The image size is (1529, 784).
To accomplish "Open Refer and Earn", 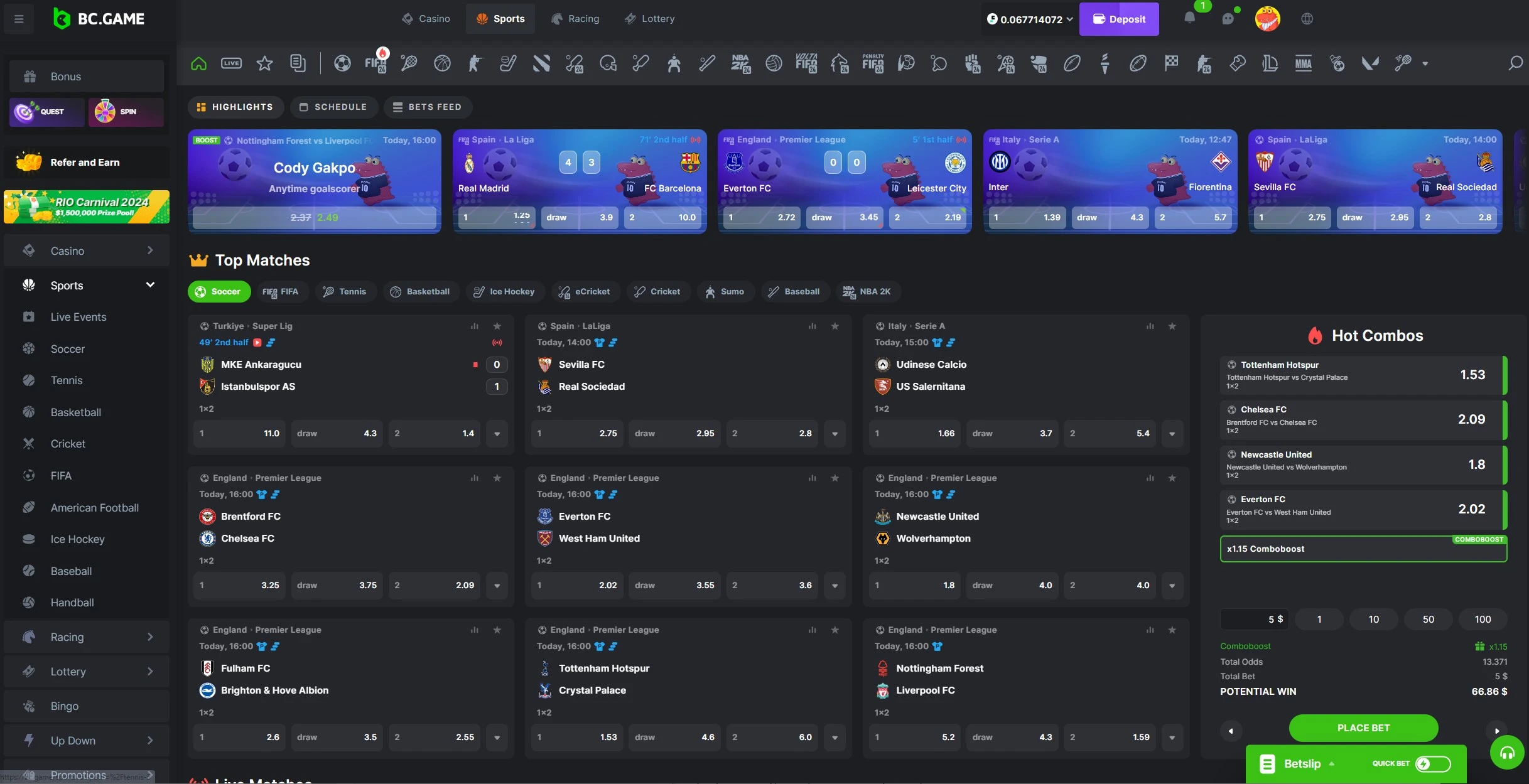I will pyautogui.click(x=87, y=162).
